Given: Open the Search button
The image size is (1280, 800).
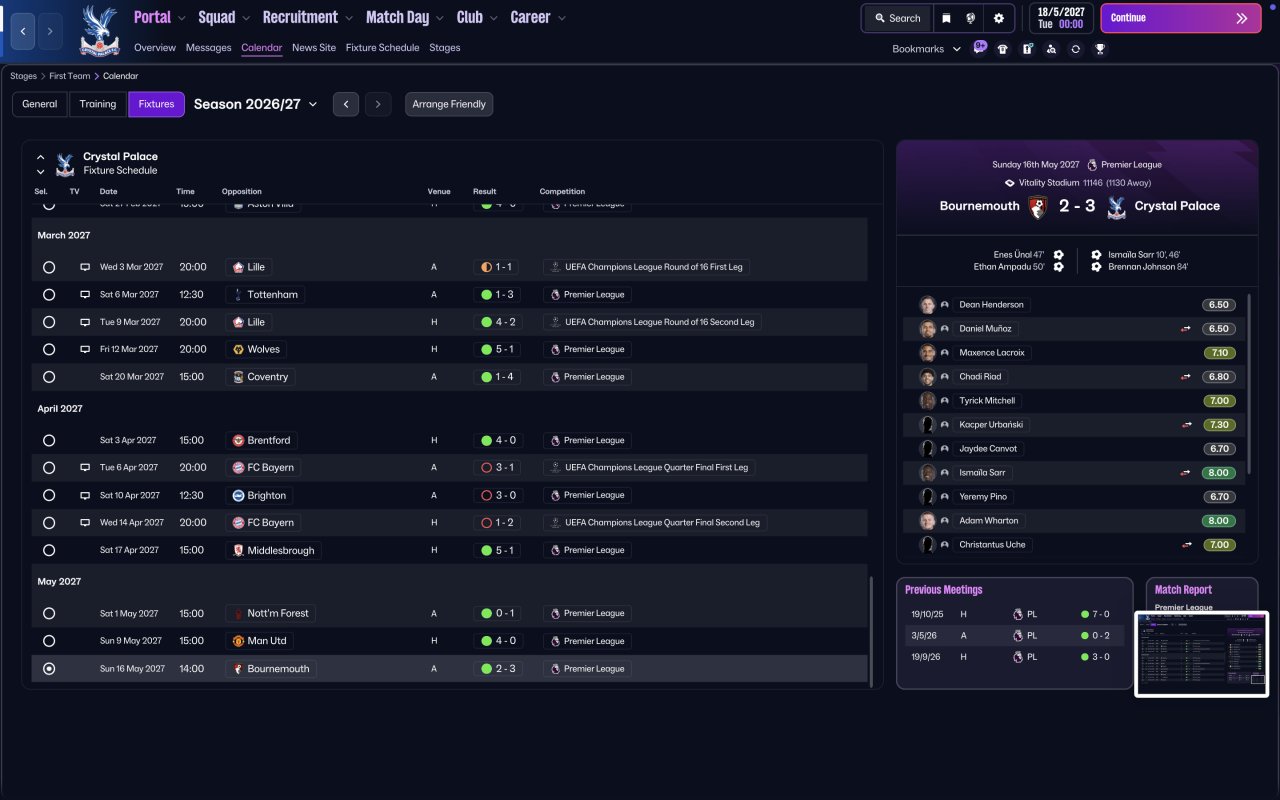Looking at the screenshot, I should [x=896, y=18].
